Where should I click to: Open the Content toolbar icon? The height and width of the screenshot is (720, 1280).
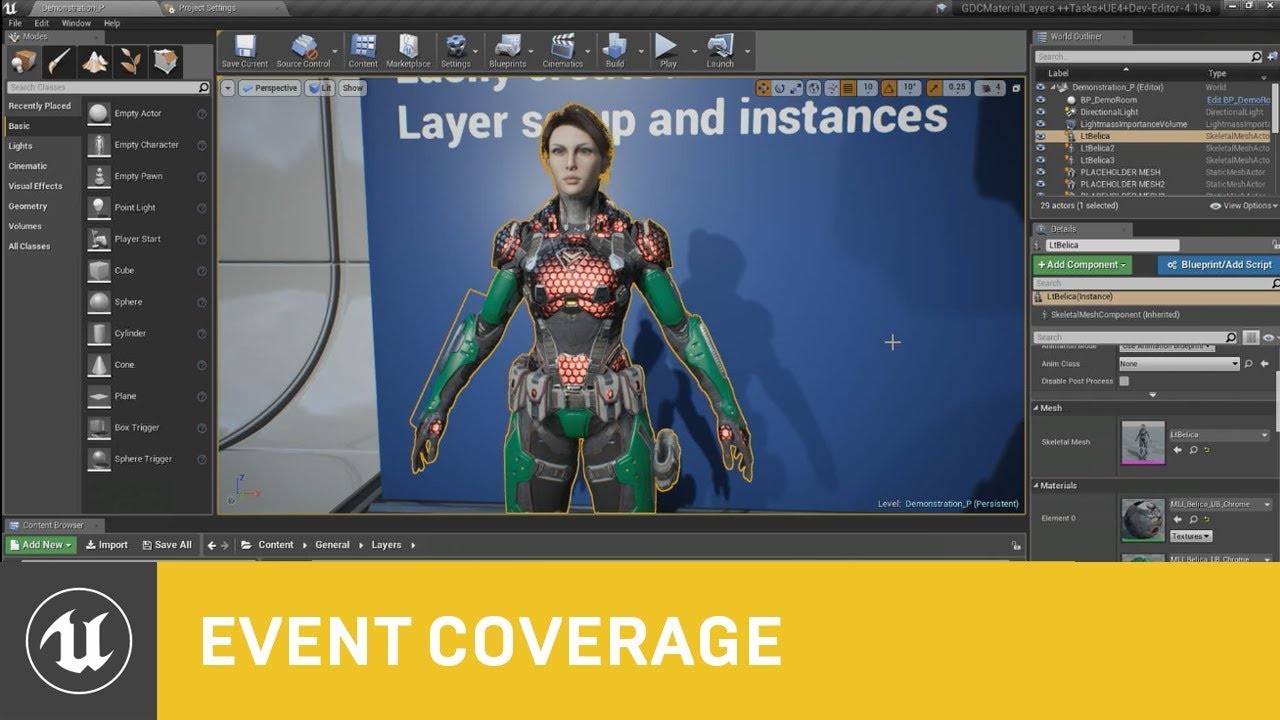tap(363, 50)
